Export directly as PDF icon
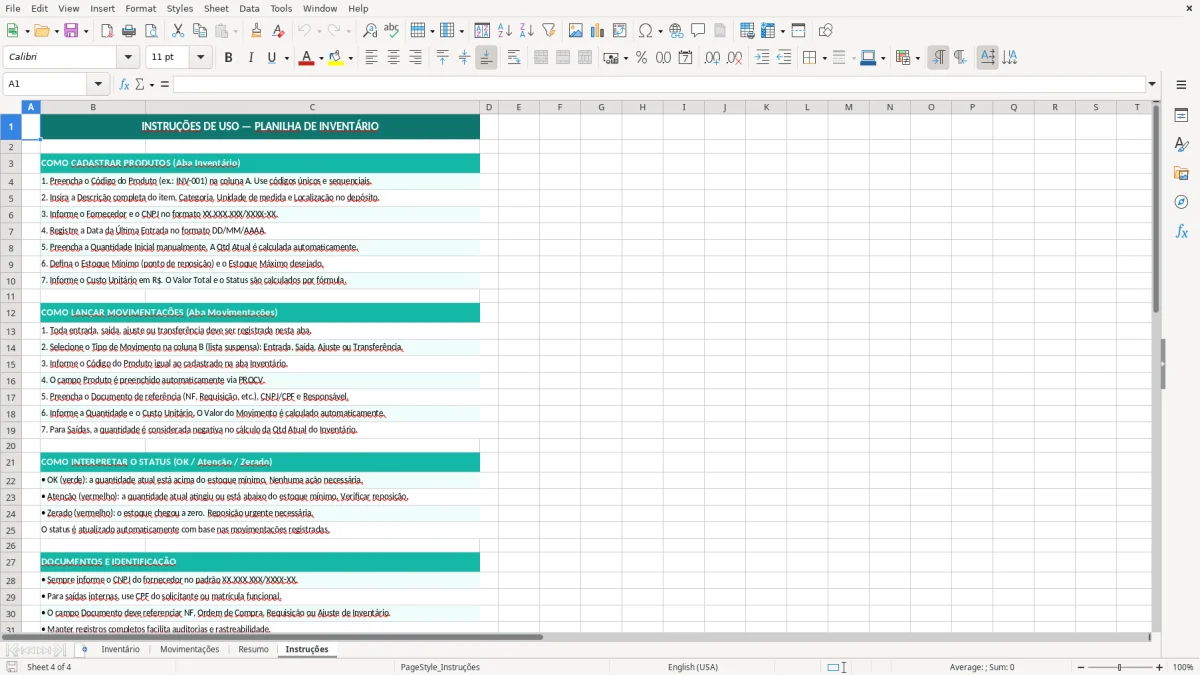This screenshot has height=675, width=1200. pos(107,31)
